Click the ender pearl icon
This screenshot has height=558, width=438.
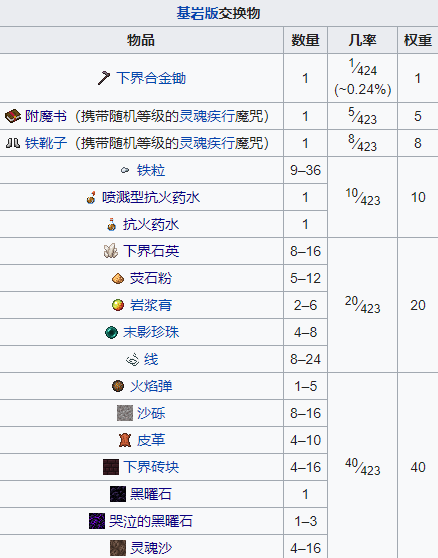point(111,332)
